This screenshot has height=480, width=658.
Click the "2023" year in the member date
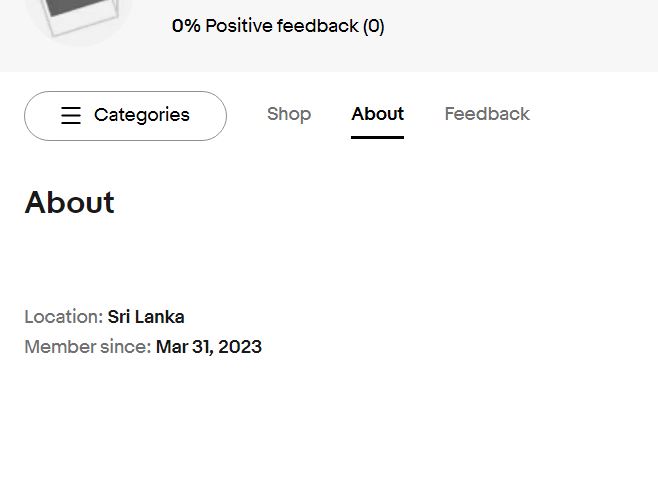click(x=240, y=347)
